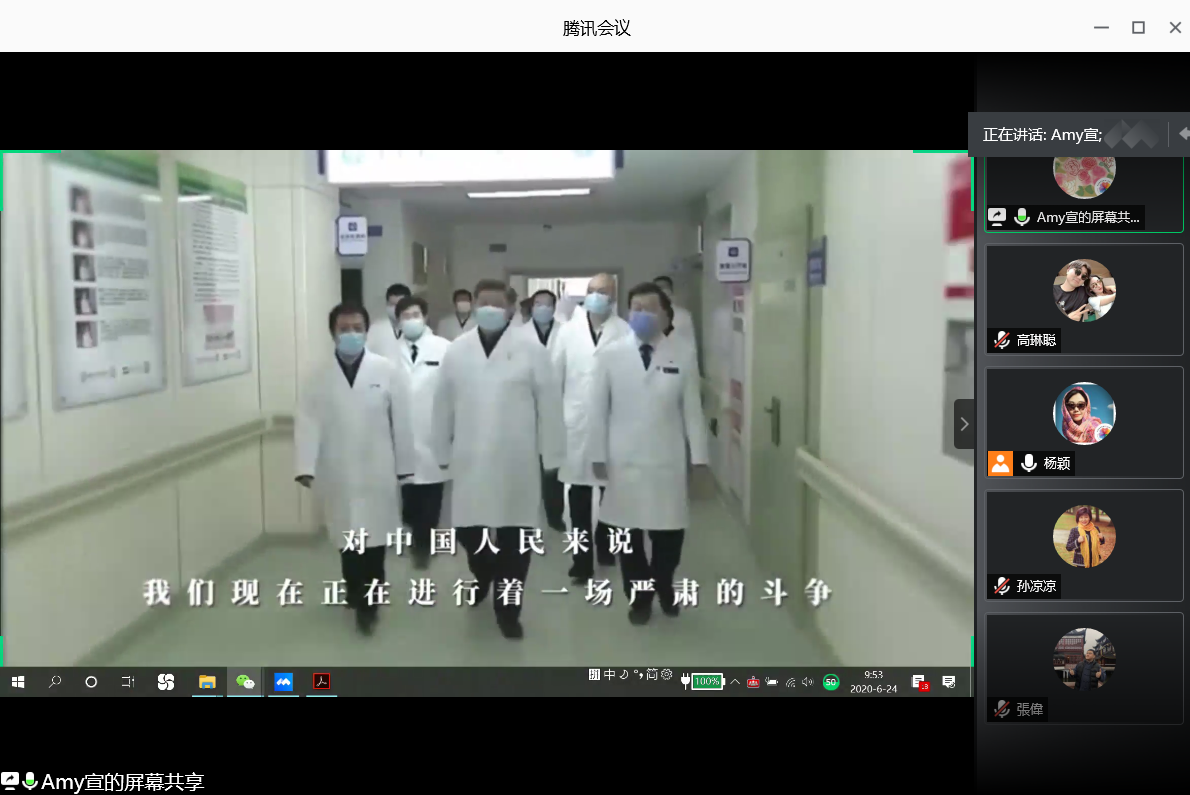The image size is (1190, 795).
Task: Select 張偉's avatar thumbnail
Action: click(1084, 659)
